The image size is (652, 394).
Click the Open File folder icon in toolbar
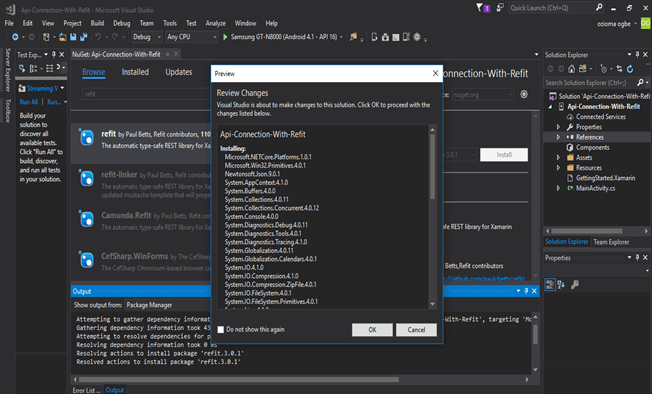point(62,37)
